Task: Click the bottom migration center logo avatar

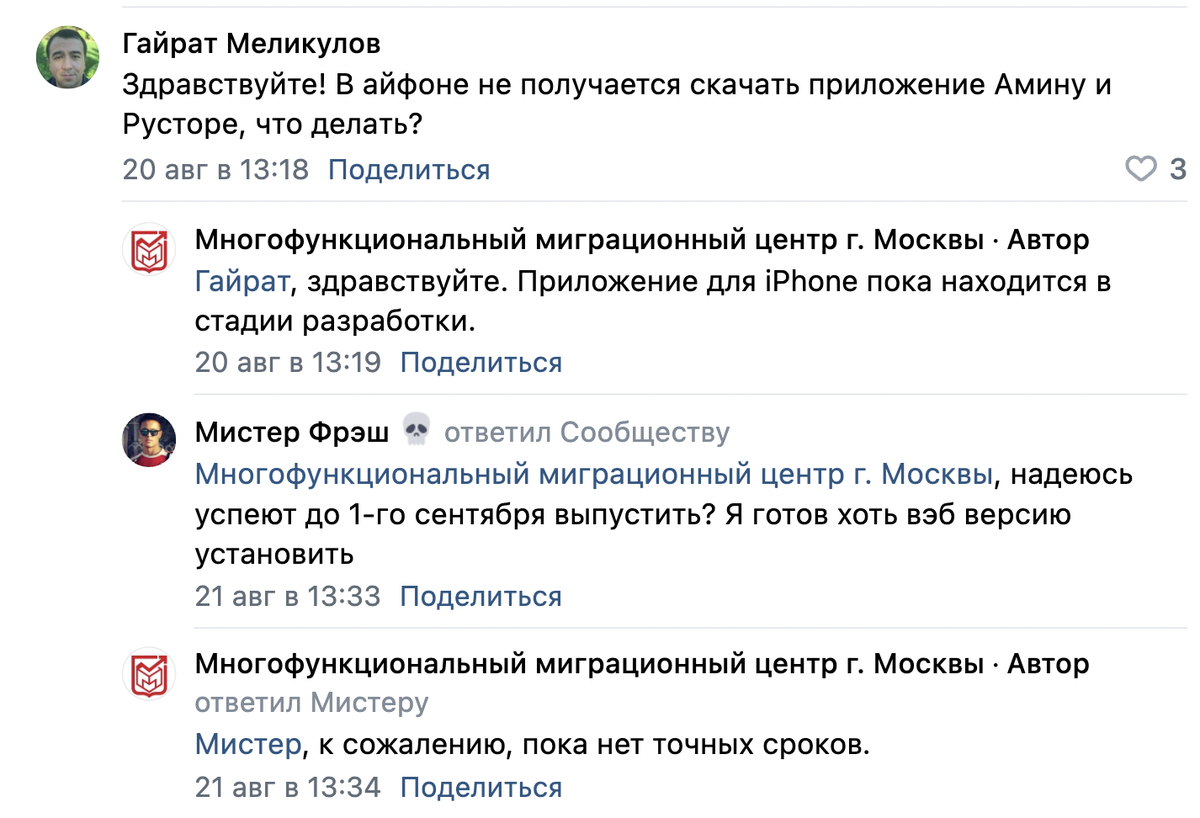Action: coord(149,671)
